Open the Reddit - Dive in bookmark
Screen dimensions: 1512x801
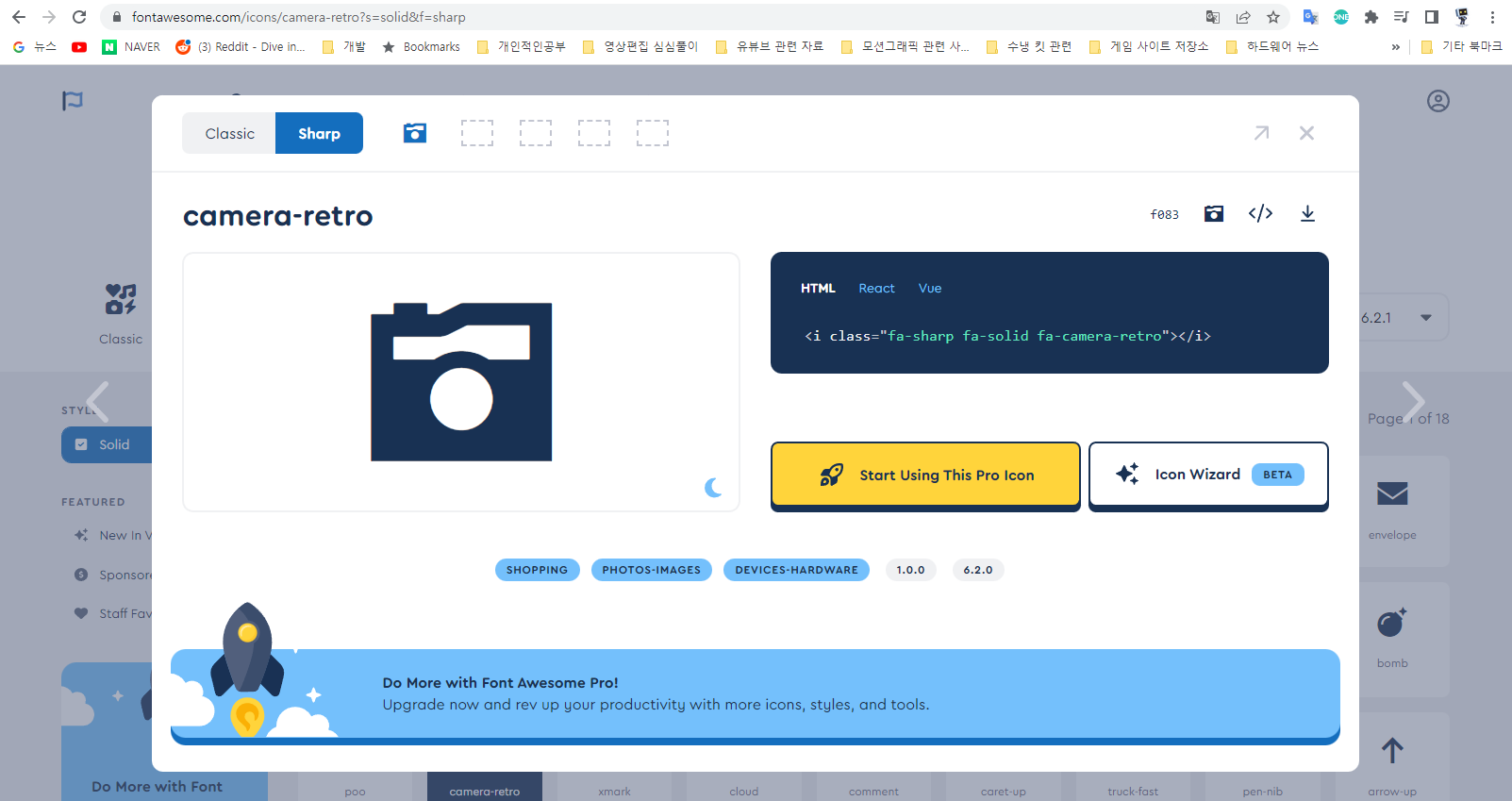[x=241, y=46]
